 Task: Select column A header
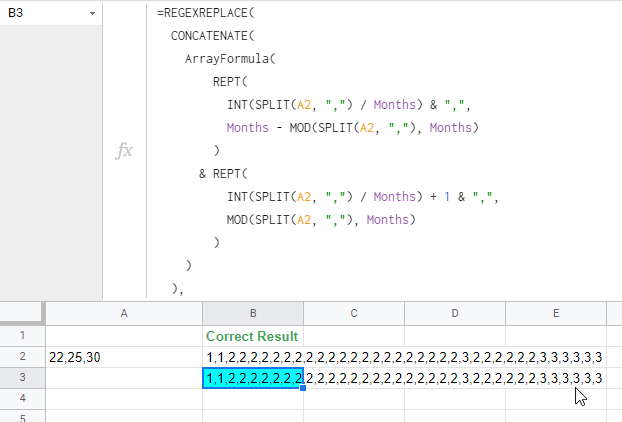124,314
